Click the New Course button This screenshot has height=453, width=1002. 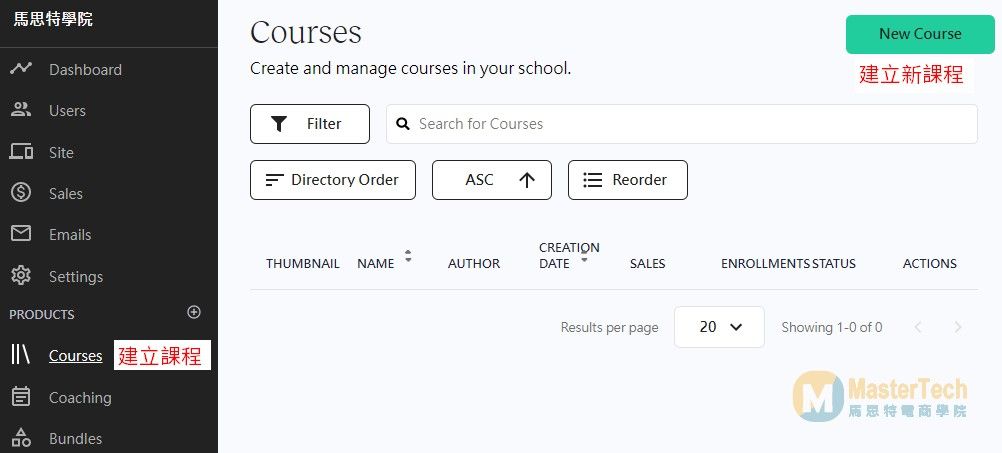pyautogui.click(x=919, y=34)
